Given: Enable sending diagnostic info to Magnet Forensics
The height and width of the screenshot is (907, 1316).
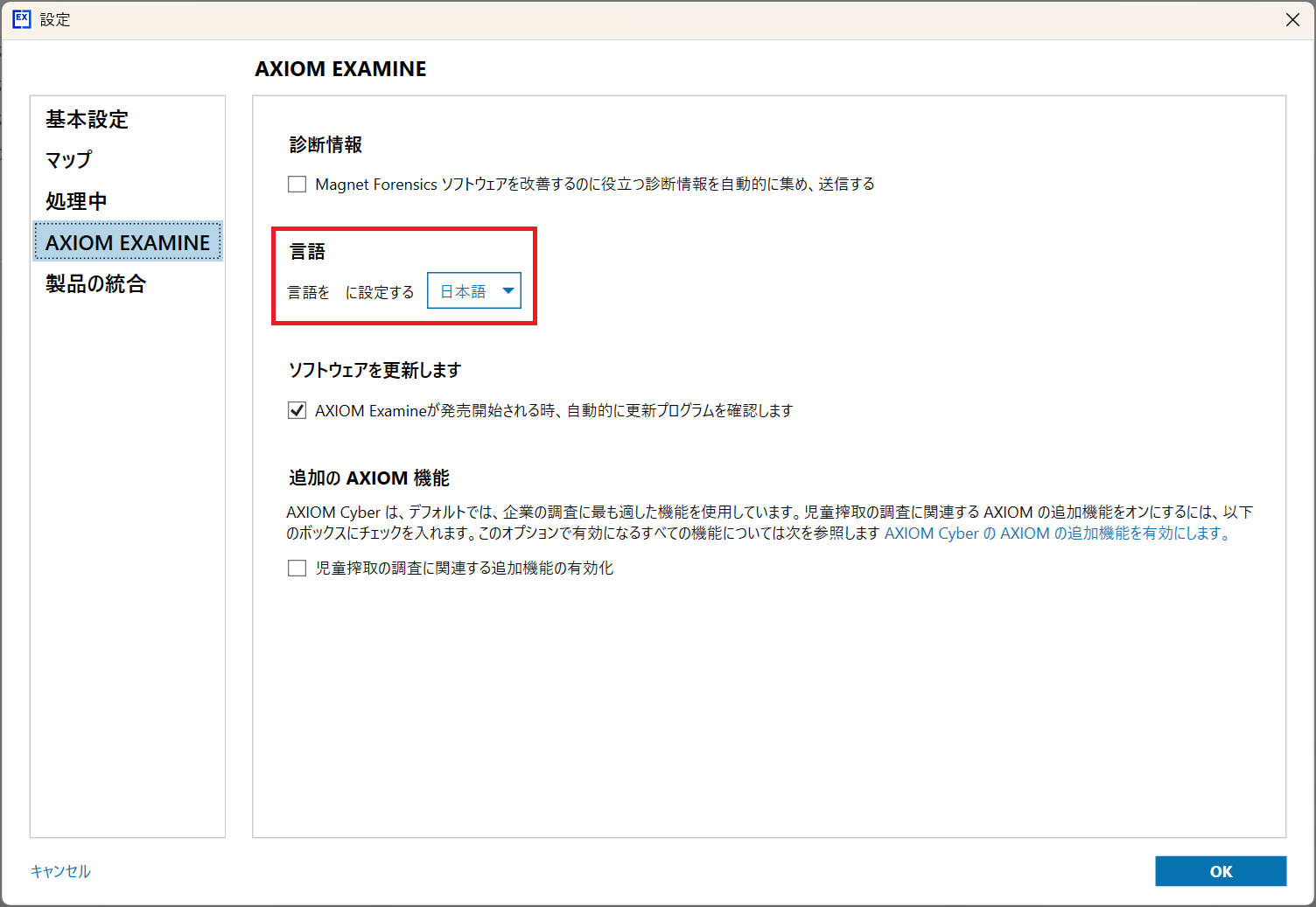Looking at the screenshot, I should pos(297,185).
